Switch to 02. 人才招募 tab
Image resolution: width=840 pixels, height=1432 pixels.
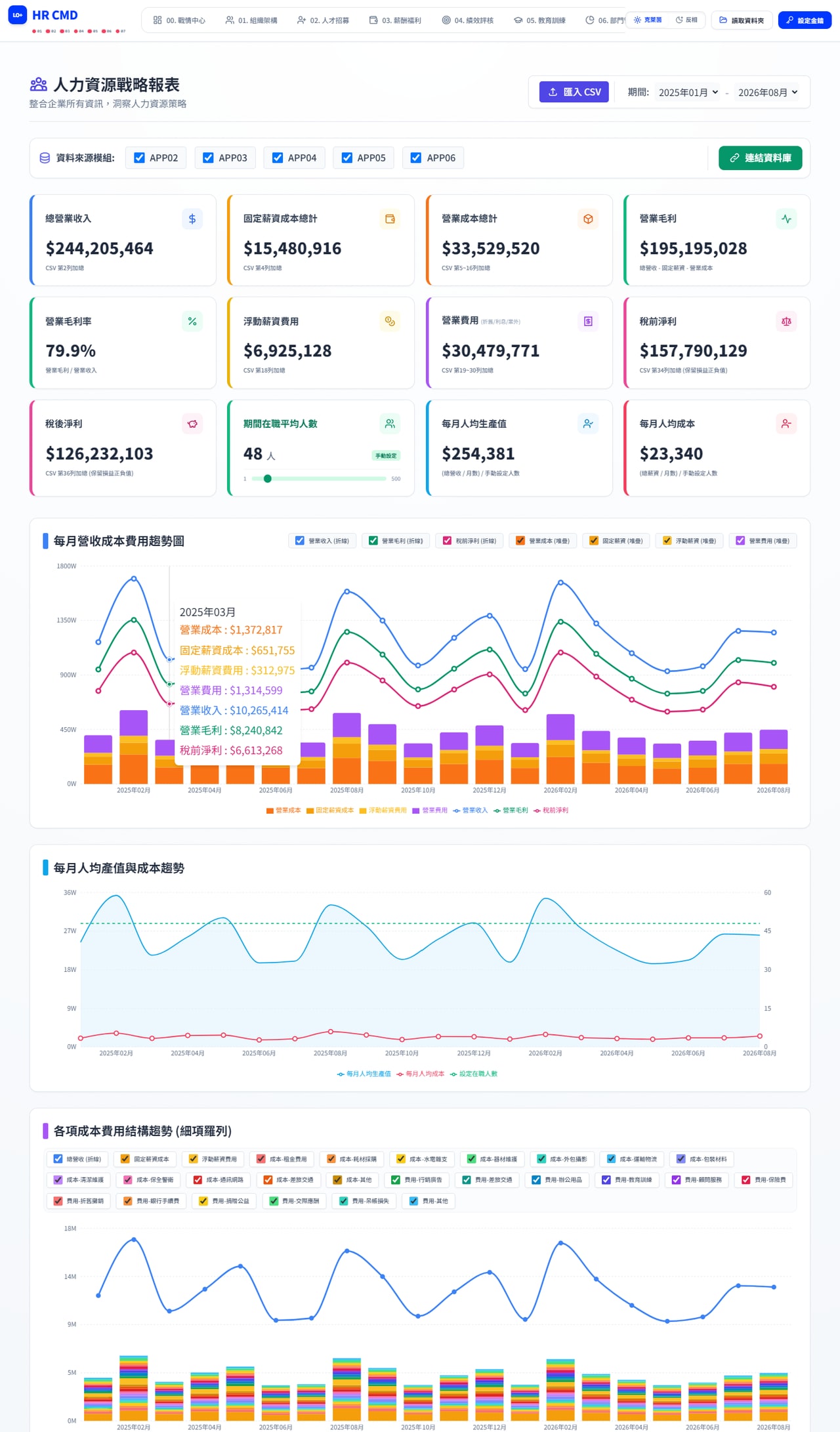[x=323, y=20]
